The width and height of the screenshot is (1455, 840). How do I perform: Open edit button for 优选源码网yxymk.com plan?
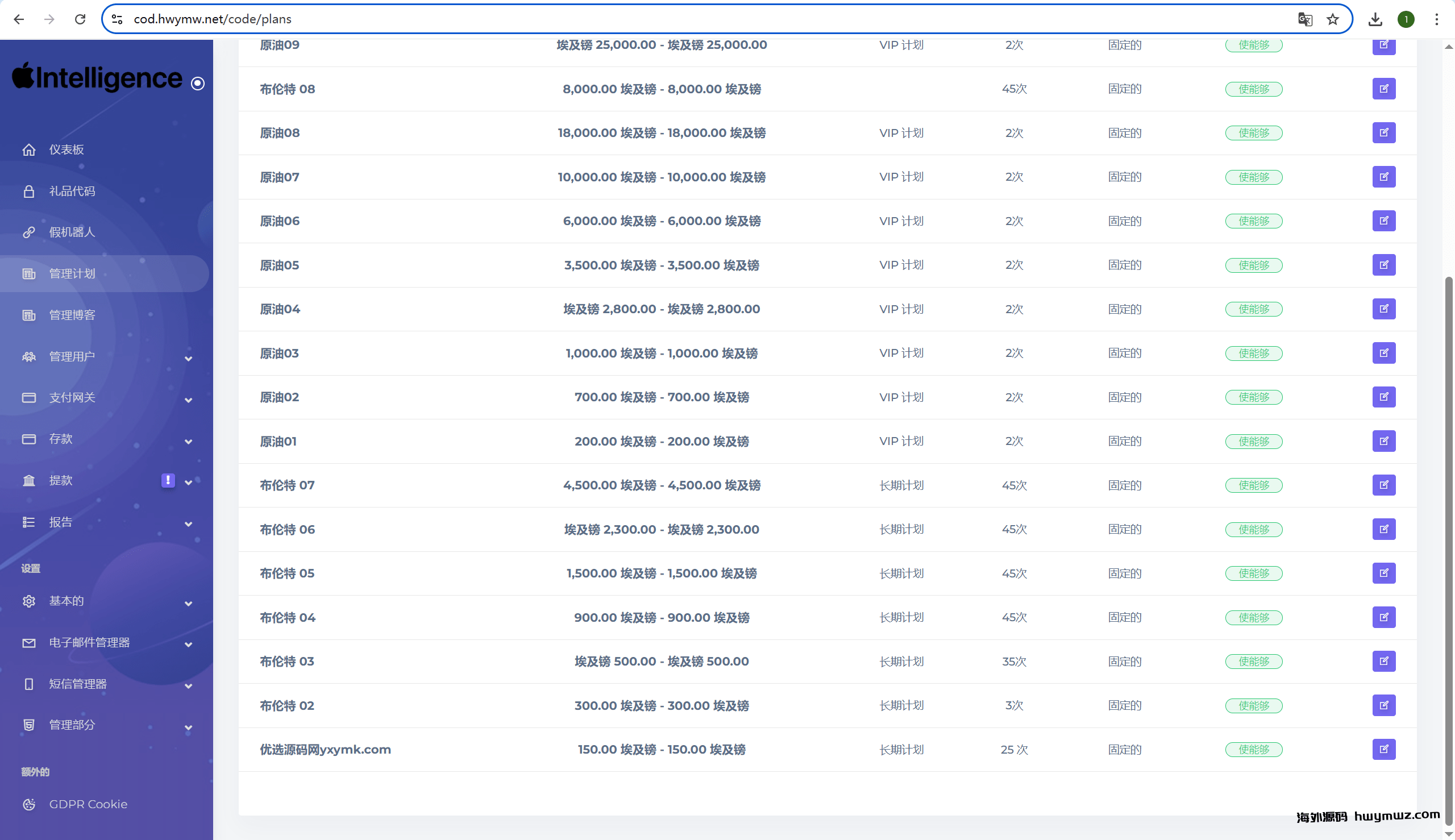1383,749
